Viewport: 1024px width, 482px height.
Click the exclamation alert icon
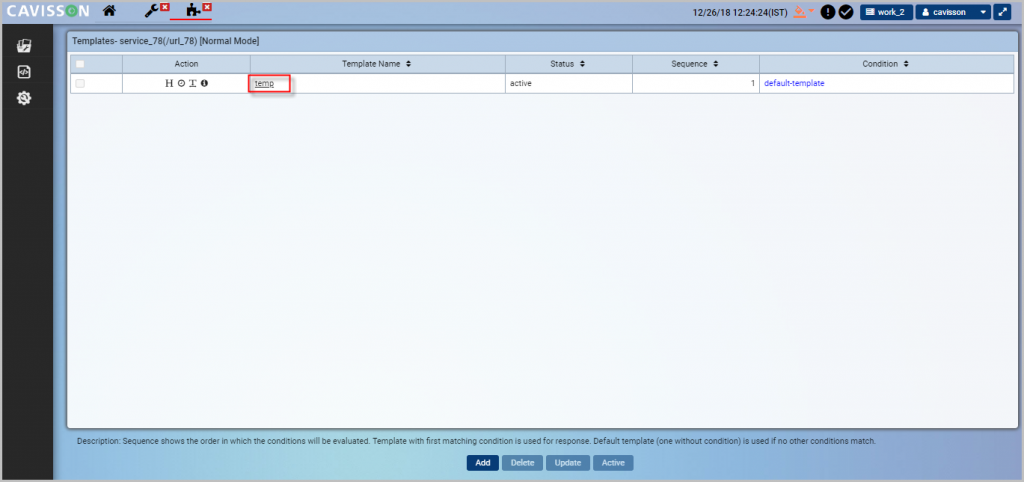[x=827, y=12]
